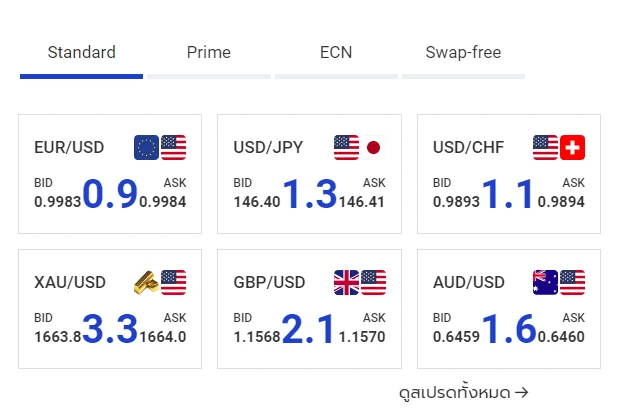
Task: Click the United Kingdom flag icon
Action: [x=346, y=282]
